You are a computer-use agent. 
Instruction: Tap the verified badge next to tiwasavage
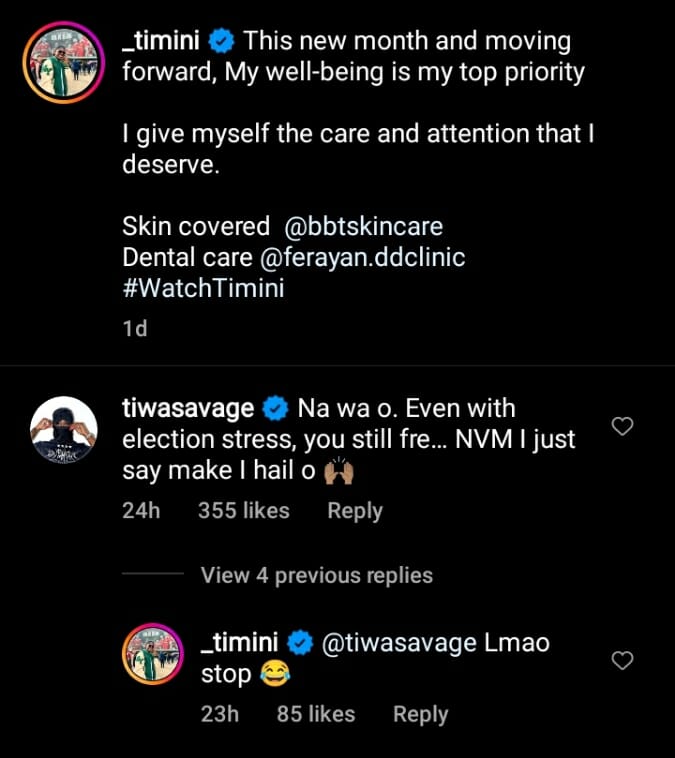[275, 409]
